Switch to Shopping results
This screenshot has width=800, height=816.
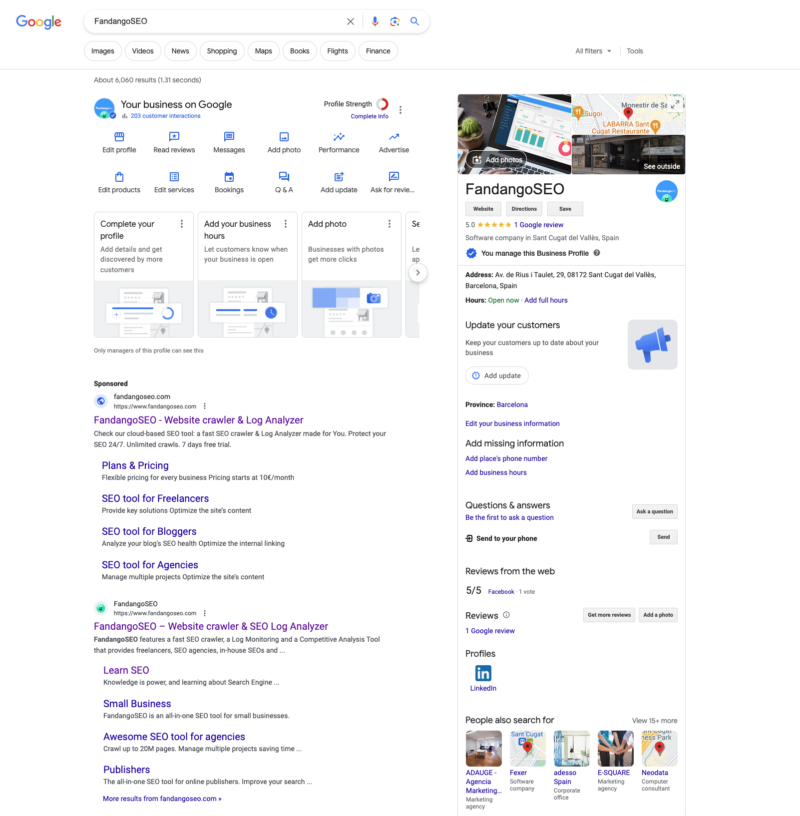(222, 51)
